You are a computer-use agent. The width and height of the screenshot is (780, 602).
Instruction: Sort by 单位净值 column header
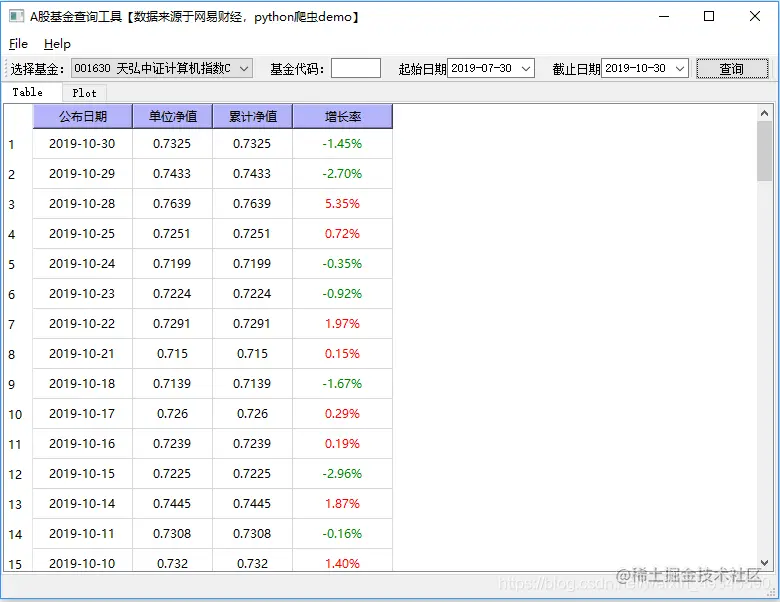click(x=173, y=116)
